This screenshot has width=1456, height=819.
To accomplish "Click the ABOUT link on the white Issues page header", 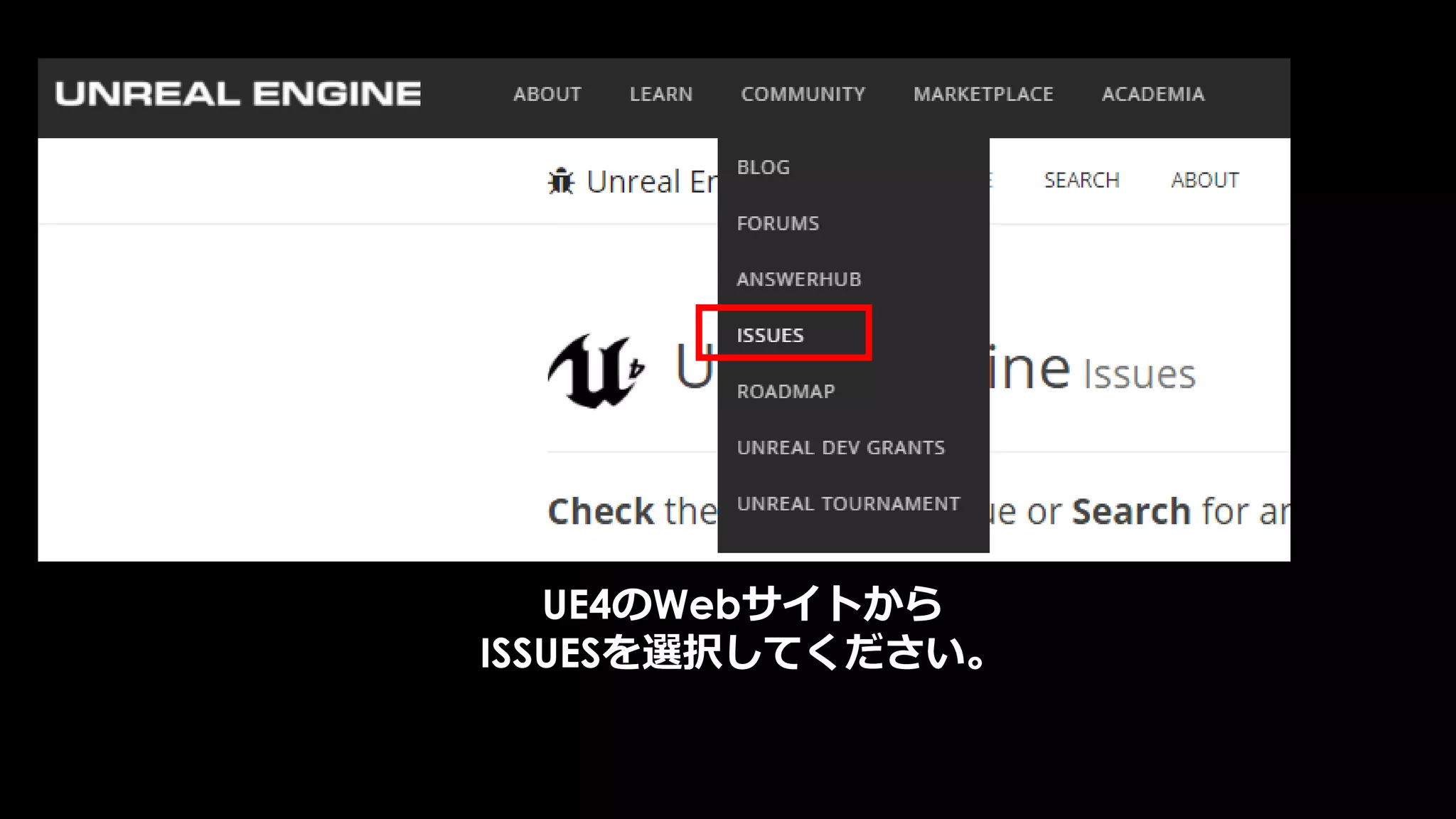I will pos(1205,181).
